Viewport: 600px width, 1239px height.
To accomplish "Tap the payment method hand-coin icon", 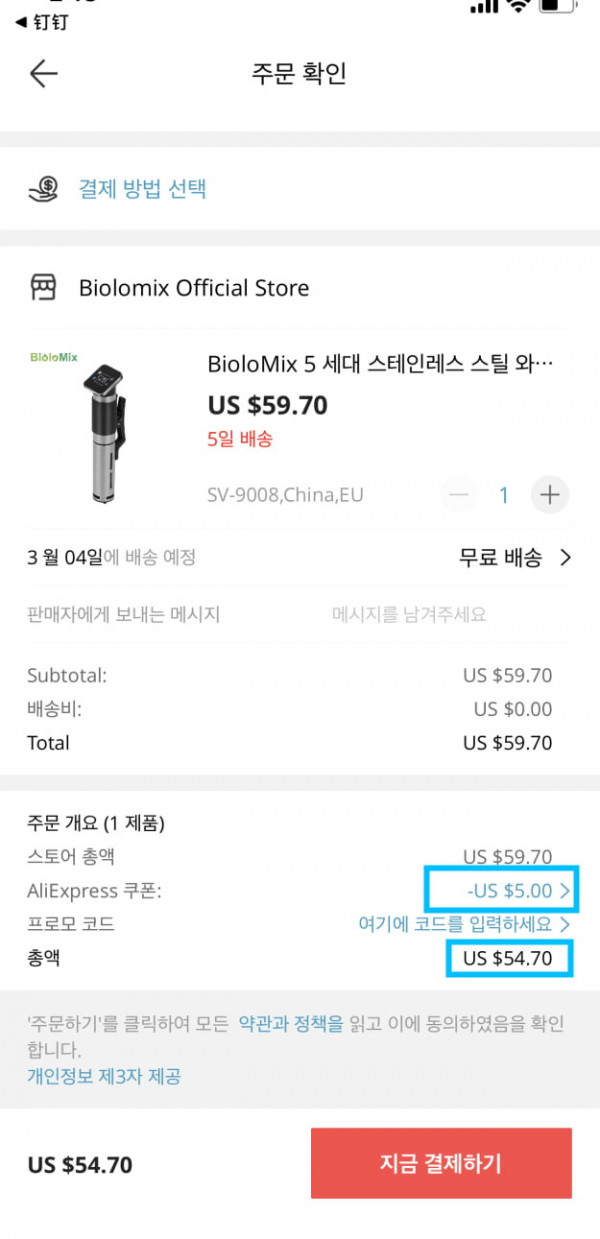I will [x=44, y=188].
